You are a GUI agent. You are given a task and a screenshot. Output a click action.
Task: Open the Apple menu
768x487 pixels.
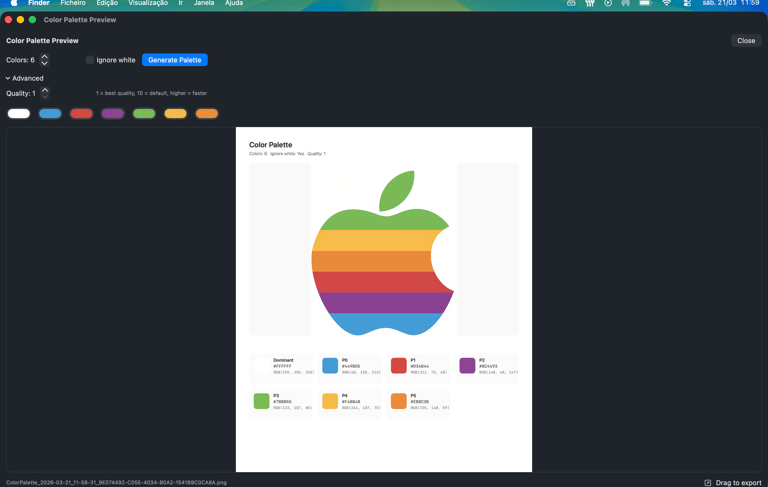tap(14, 3)
